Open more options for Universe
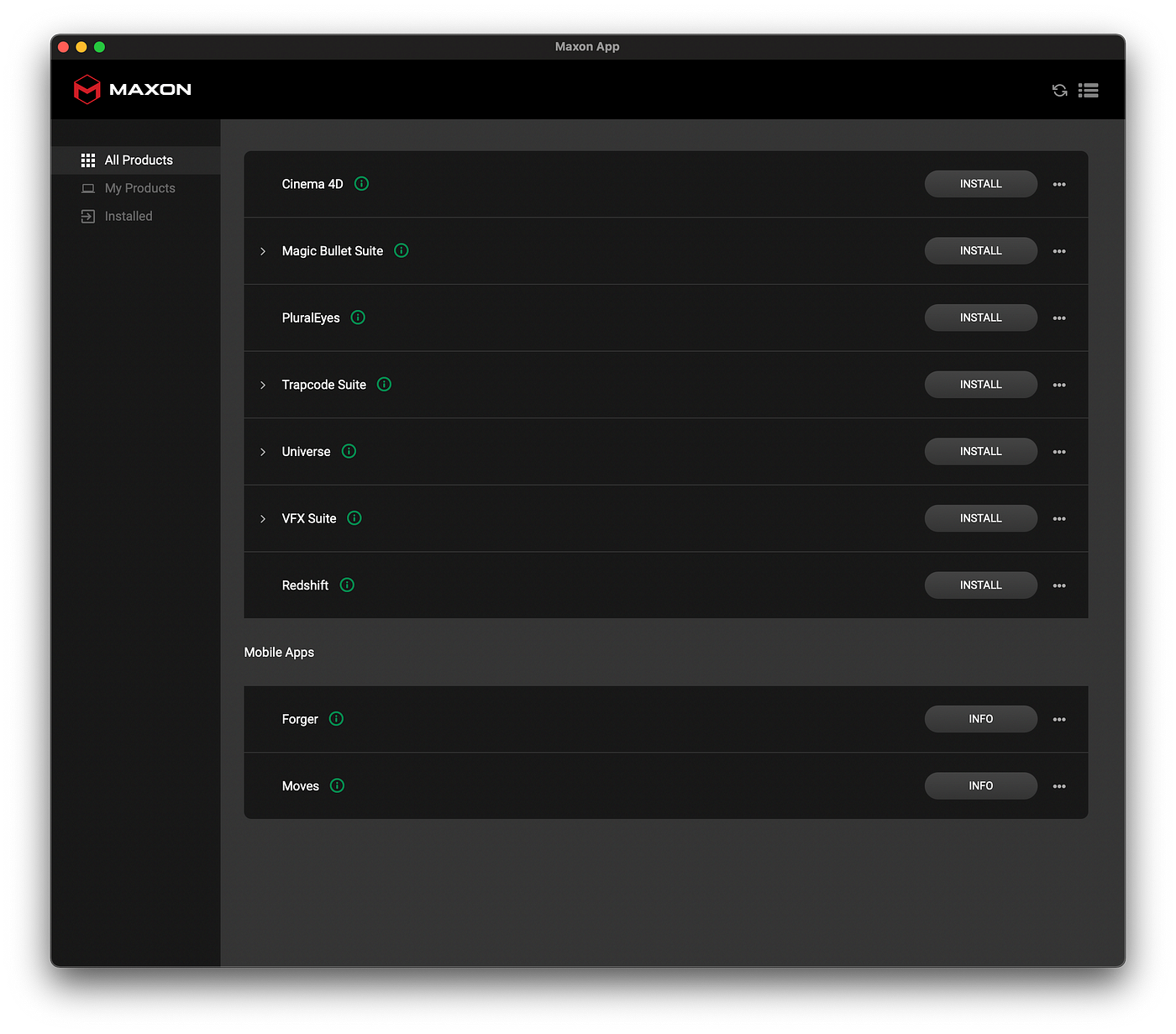This screenshot has width=1176, height=1034. tap(1059, 452)
